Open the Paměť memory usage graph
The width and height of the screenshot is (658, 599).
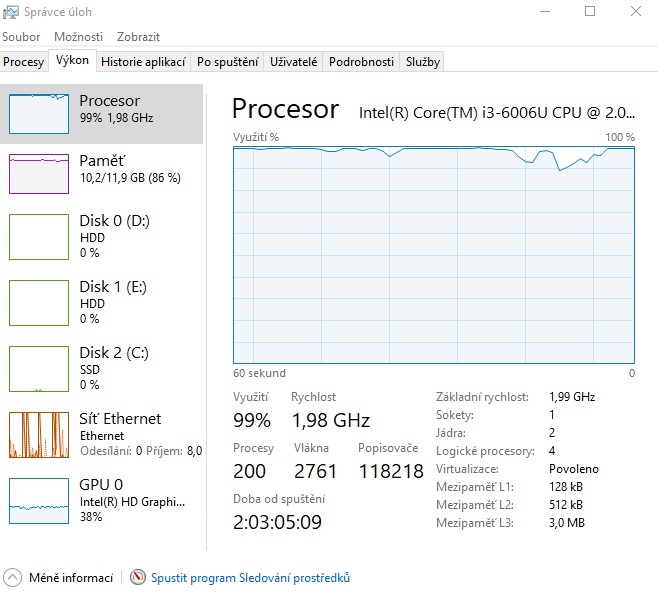tap(39, 173)
